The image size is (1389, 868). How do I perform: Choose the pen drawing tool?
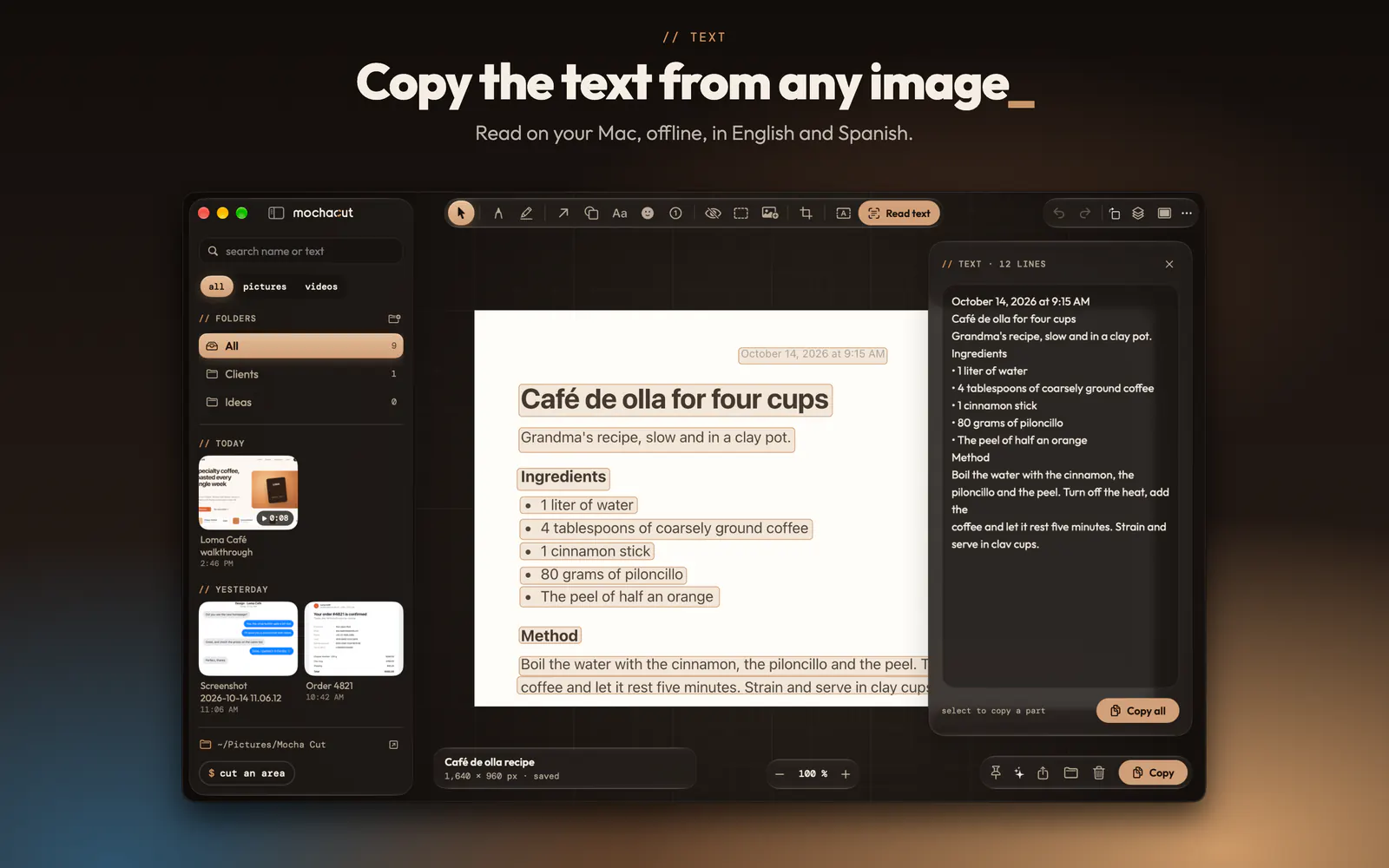coord(498,213)
